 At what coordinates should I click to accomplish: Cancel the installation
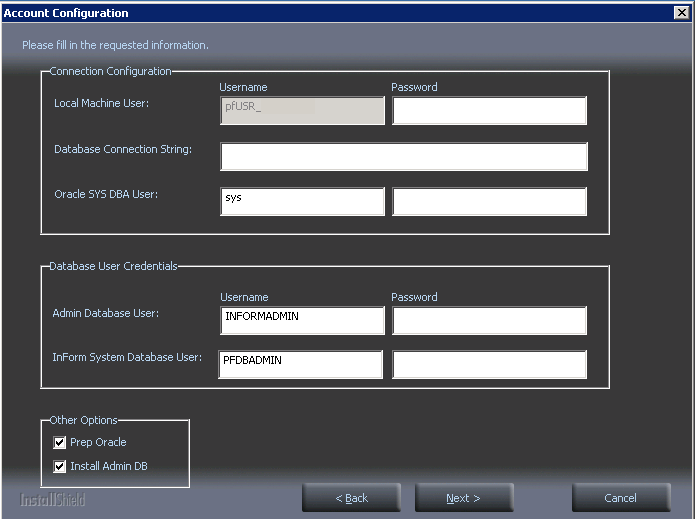[621, 498]
